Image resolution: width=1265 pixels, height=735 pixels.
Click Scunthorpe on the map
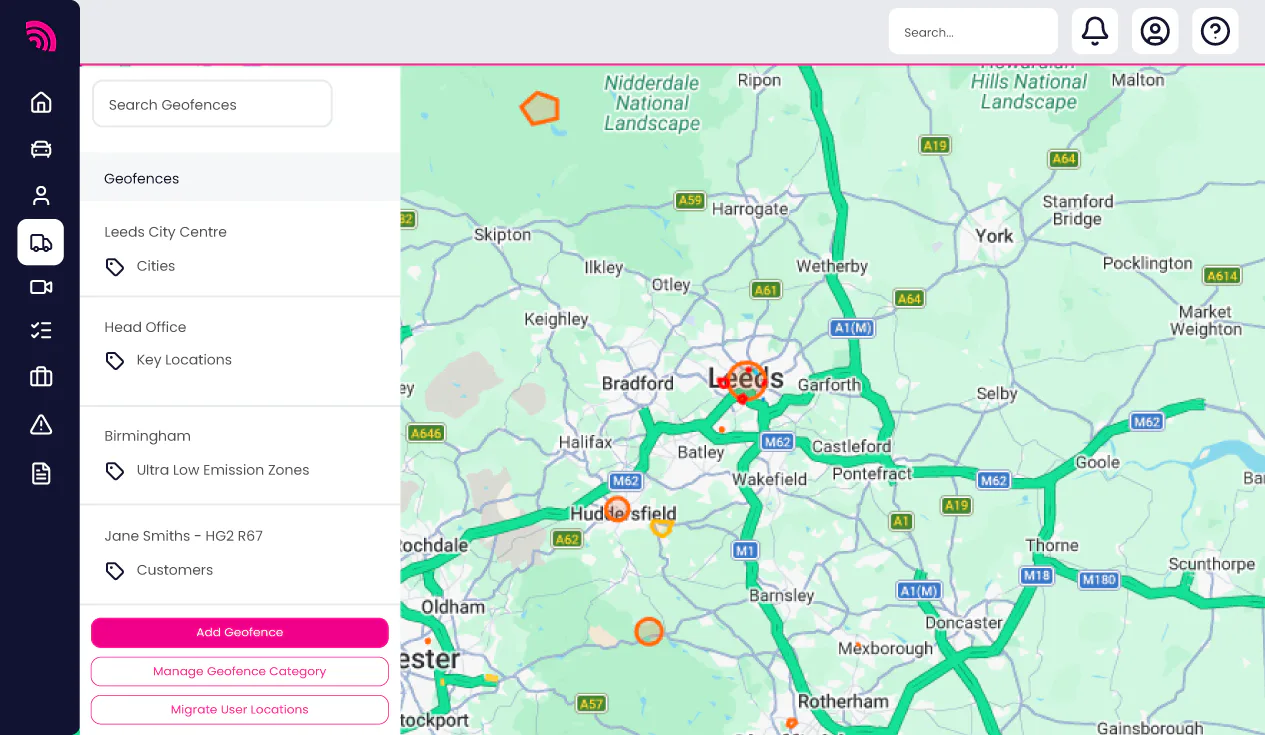pos(1212,564)
